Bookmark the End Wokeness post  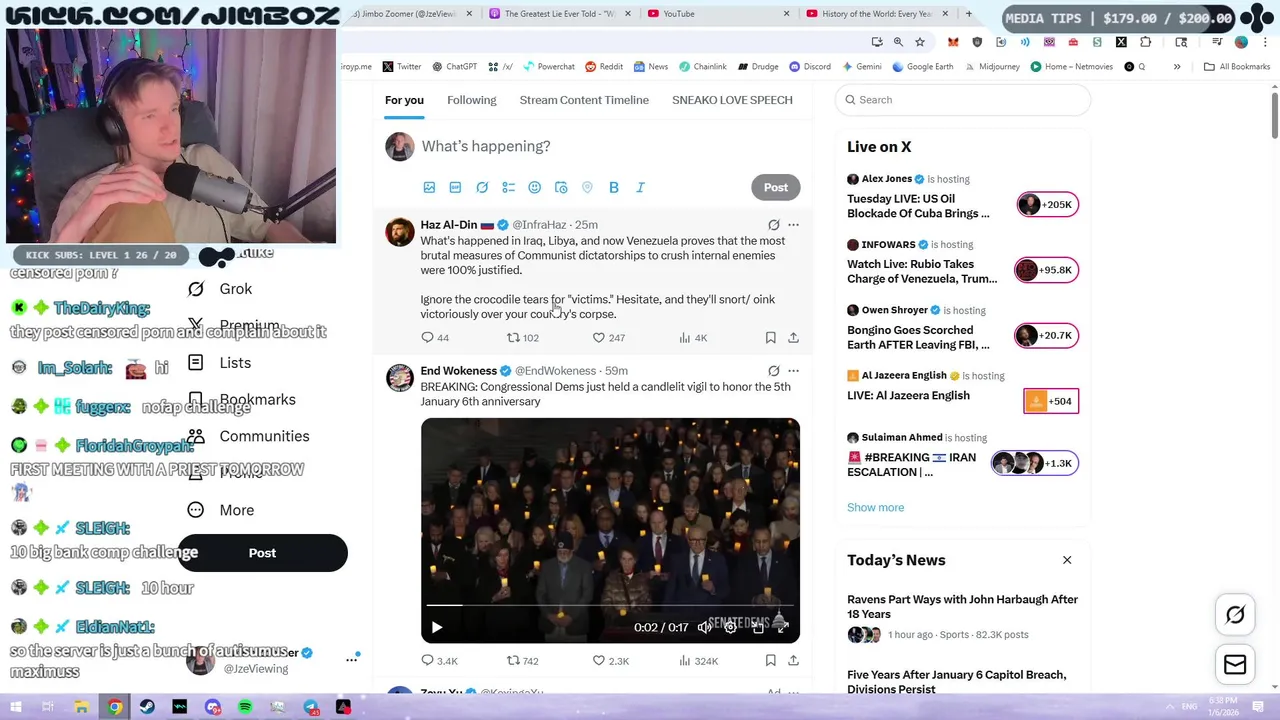[x=770, y=661]
